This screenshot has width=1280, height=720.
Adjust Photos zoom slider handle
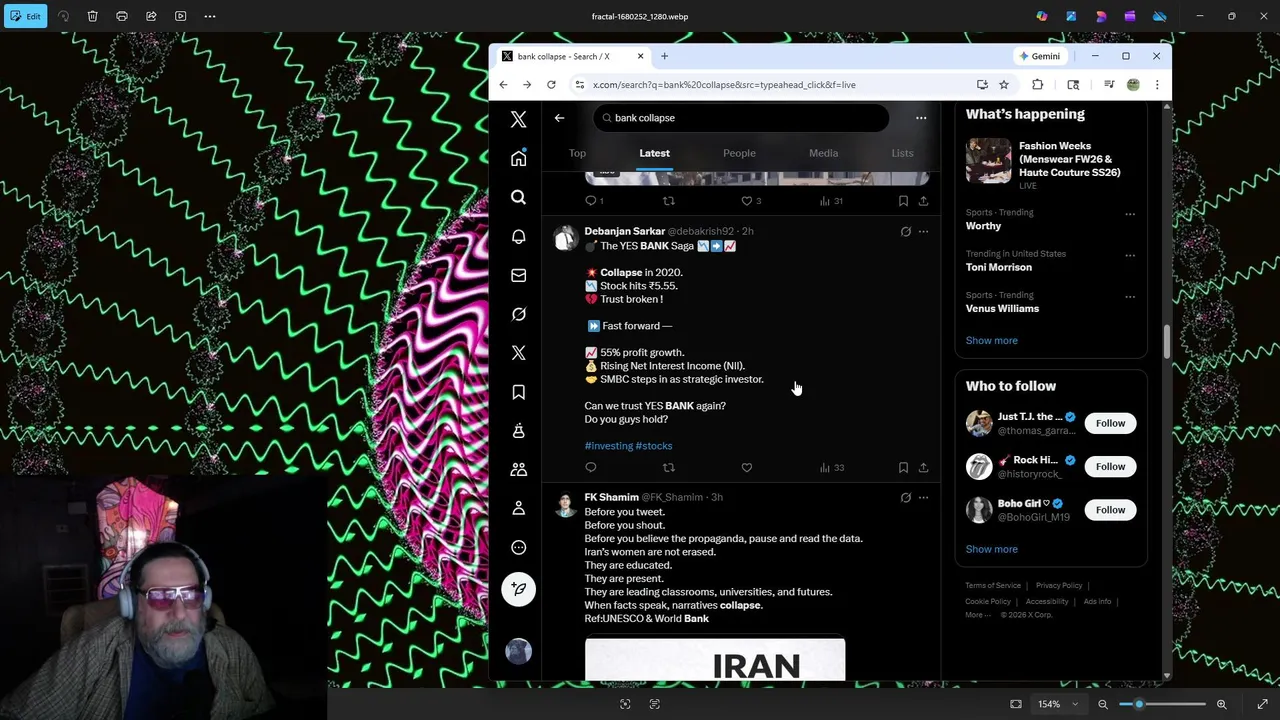pyautogui.click(x=1139, y=704)
